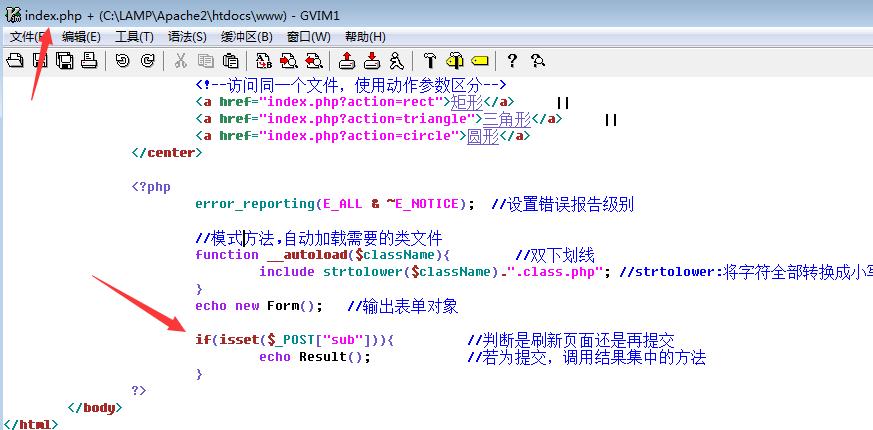873x430 pixels.
Task: Click the Find Next toolbar icon
Action: click(289, 60)
